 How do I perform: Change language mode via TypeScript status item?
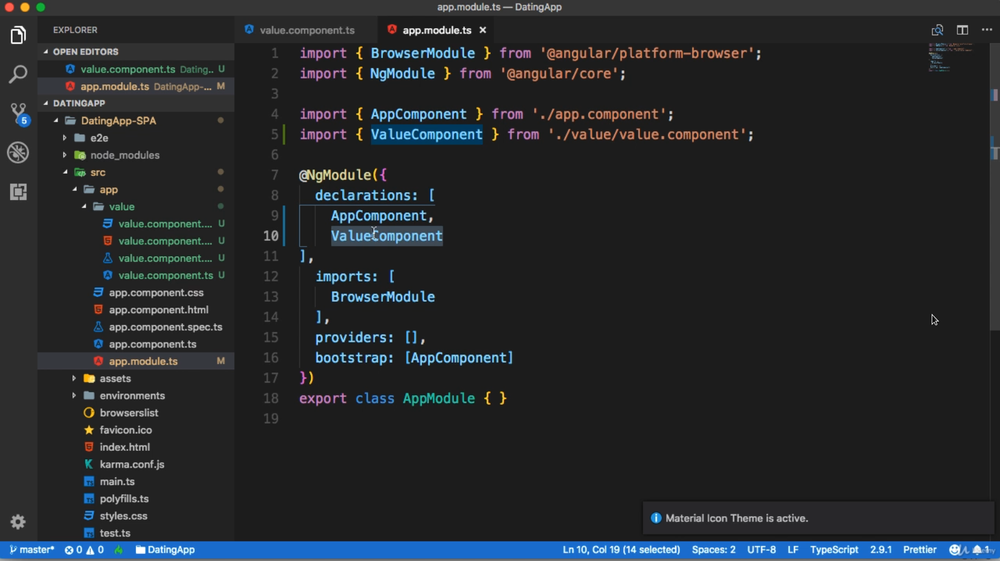(834, 550)
